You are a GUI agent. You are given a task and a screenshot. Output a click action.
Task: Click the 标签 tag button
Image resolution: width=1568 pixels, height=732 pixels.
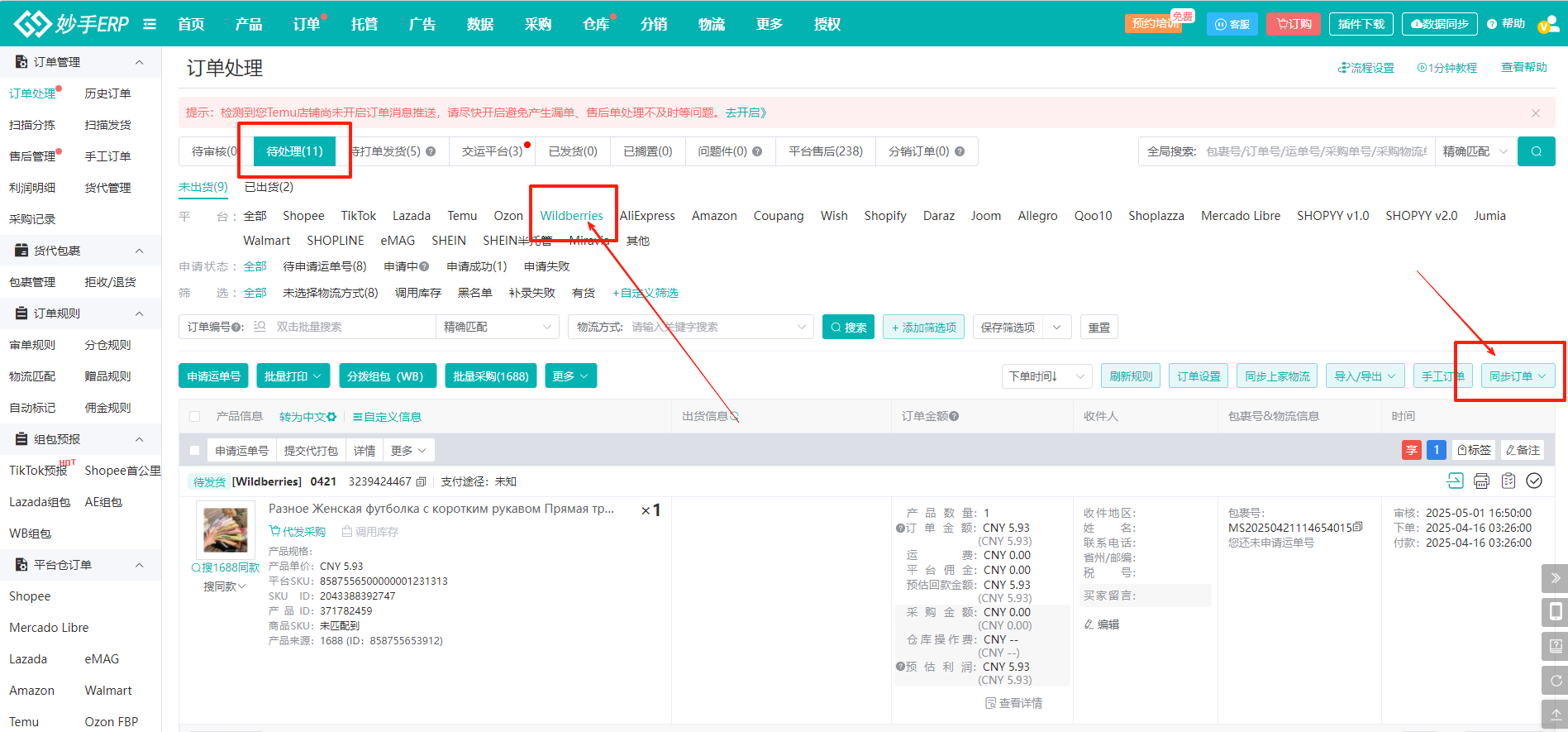pos(1475,450)
